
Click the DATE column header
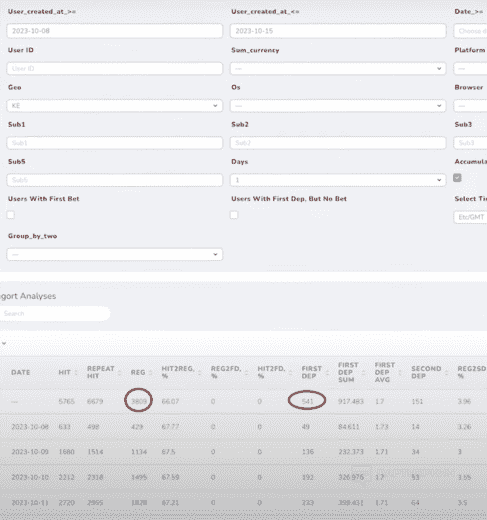21,372
